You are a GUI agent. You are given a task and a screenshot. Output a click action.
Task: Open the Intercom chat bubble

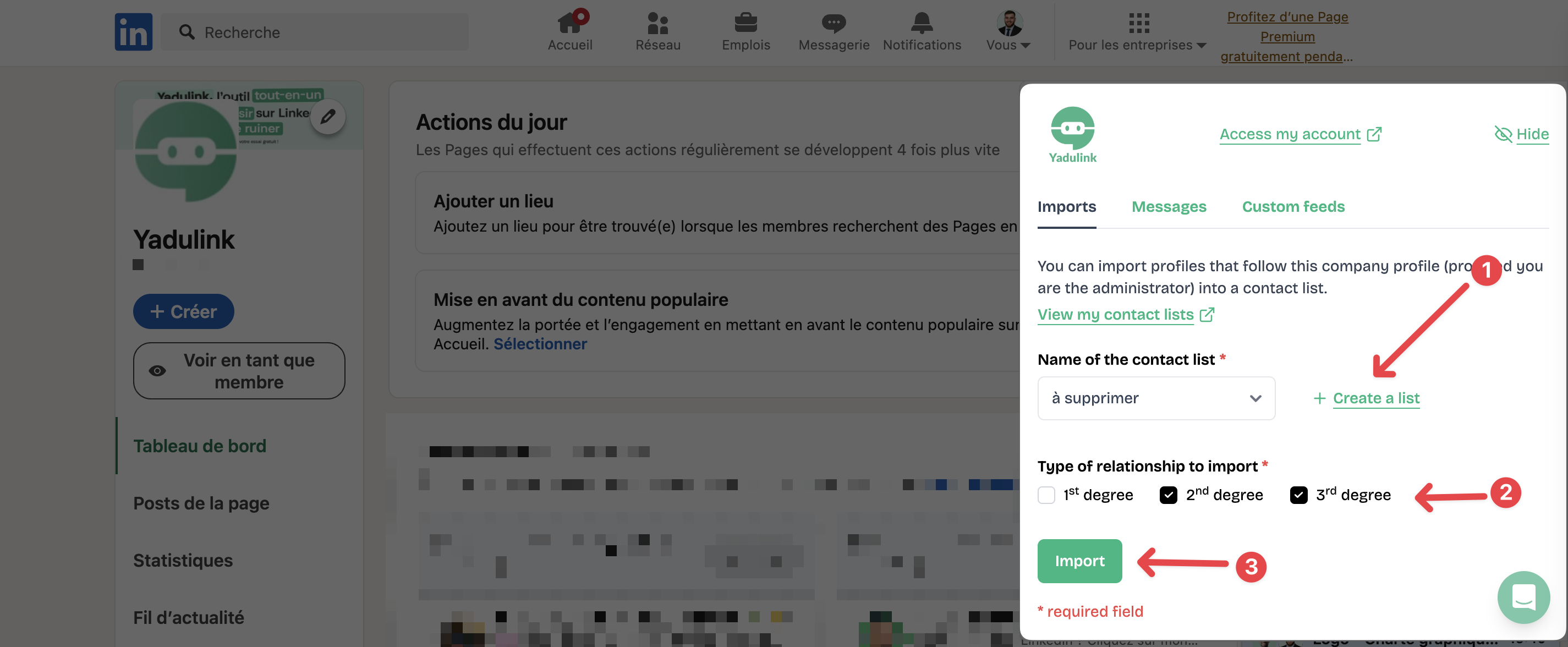[x=1523, y=597]
